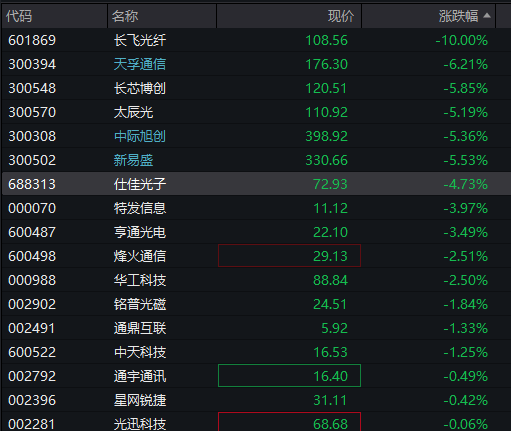Click price 72.93

tap(330, 184)
